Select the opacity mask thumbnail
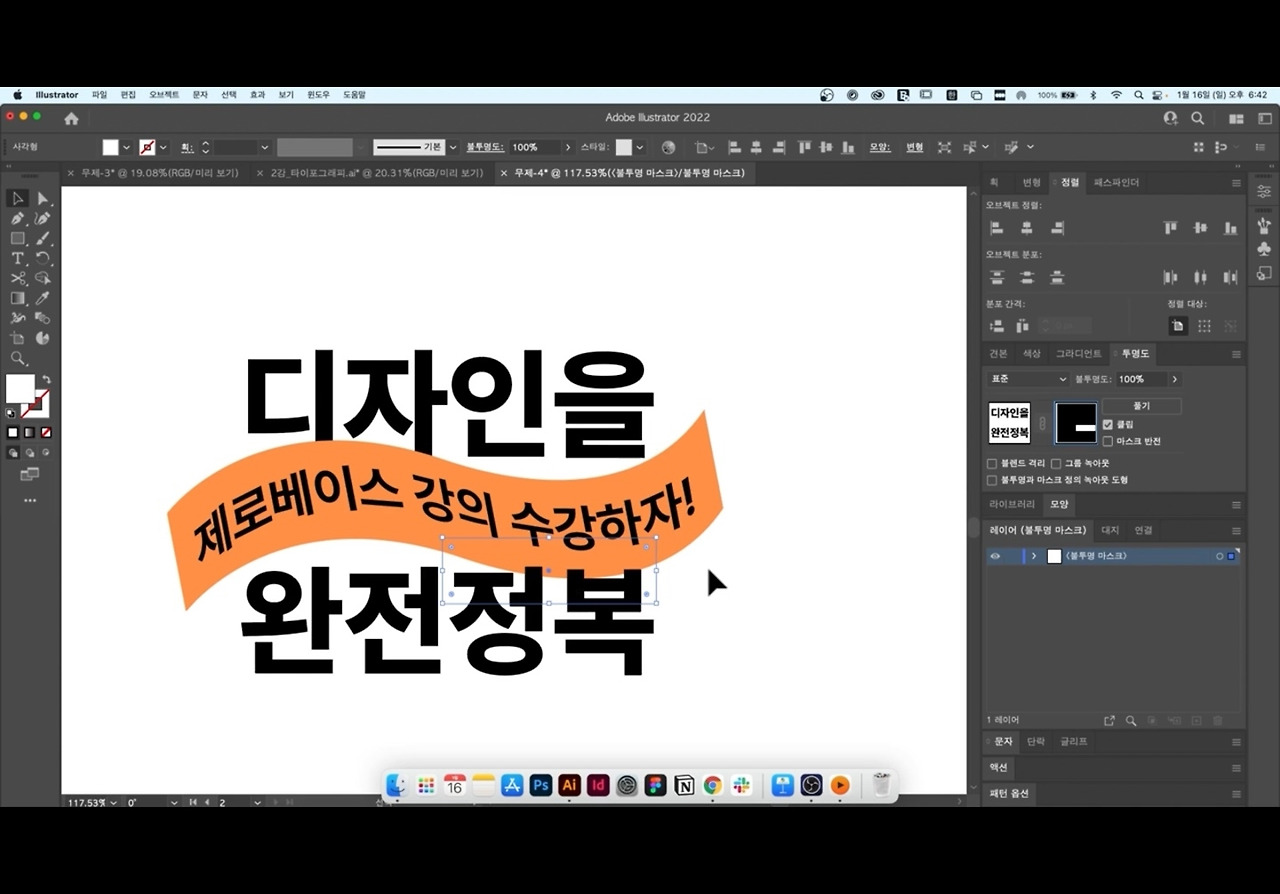Viewport: 1280px width, 894px height. coord(1076,423)
